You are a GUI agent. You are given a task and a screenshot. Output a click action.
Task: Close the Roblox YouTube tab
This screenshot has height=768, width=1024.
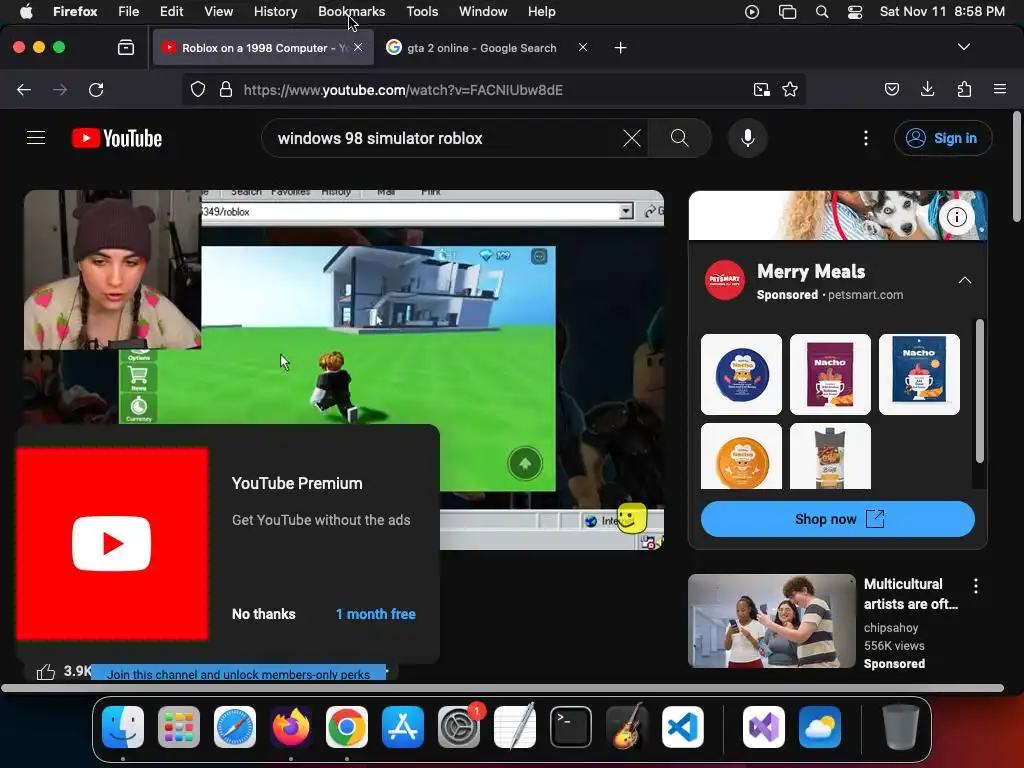coord(358,47)
